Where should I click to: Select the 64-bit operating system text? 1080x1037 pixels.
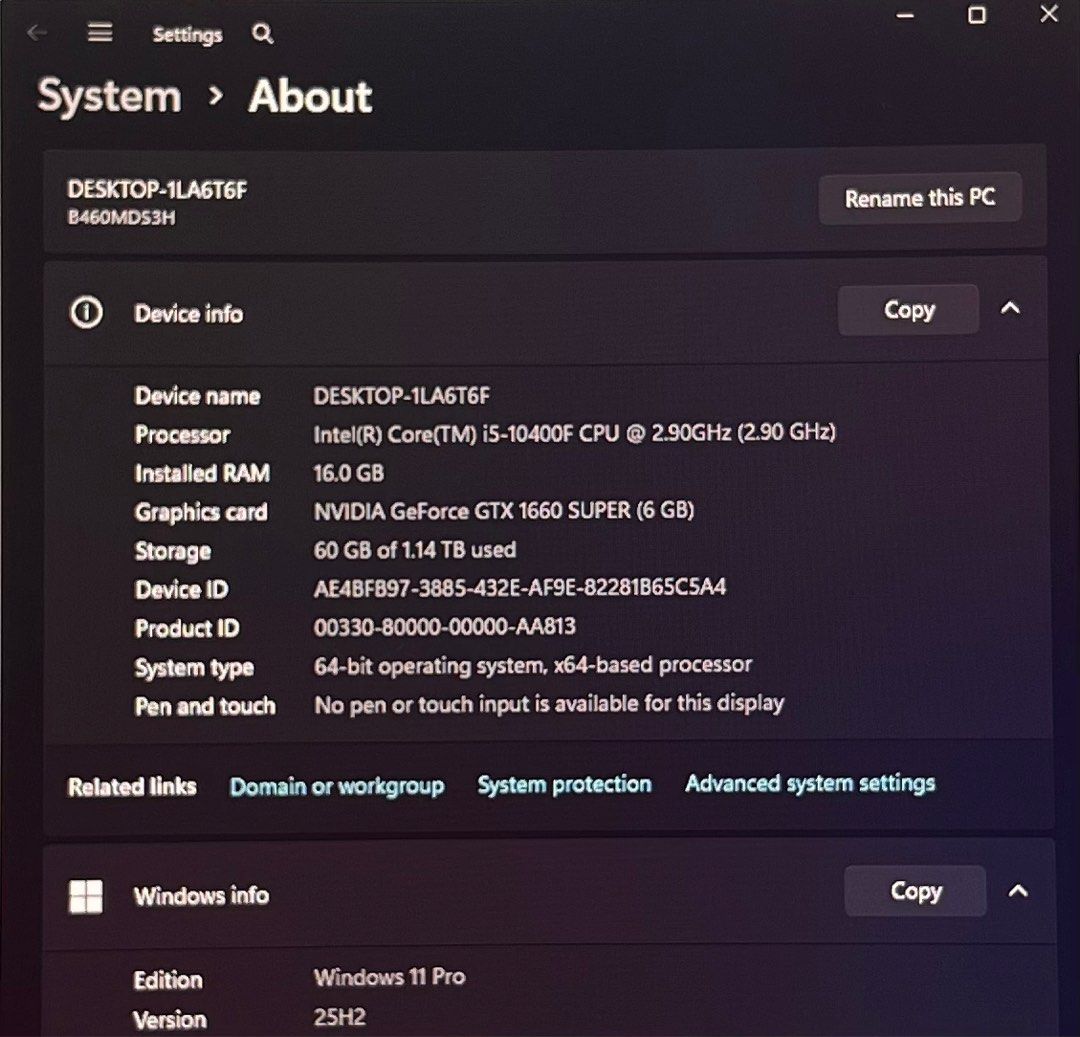tap(532, 665)
